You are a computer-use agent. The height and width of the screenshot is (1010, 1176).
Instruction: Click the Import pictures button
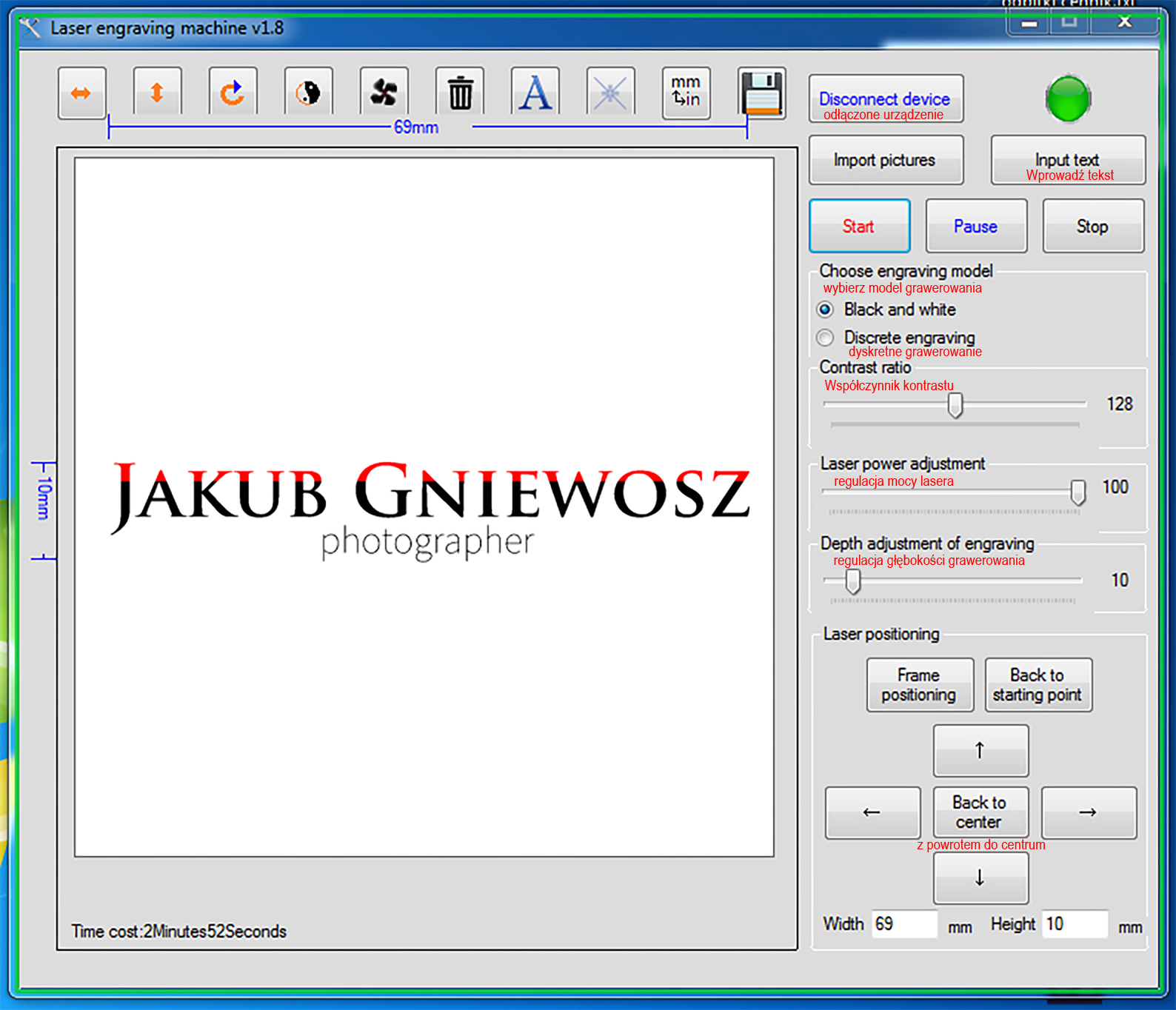point(885,160)
